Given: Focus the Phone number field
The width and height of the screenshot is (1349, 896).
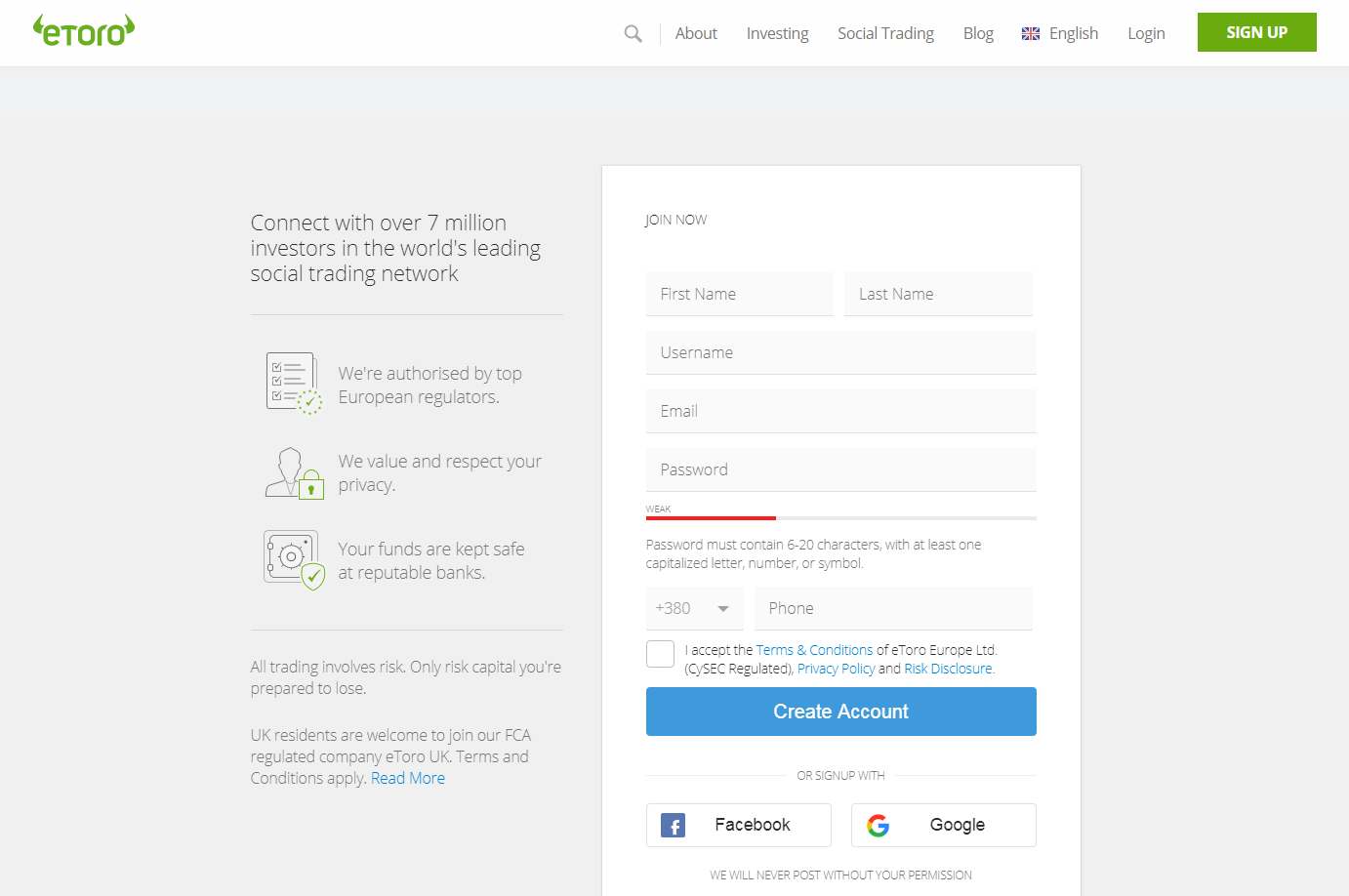Looking at the screenshot, I should 893,608.
